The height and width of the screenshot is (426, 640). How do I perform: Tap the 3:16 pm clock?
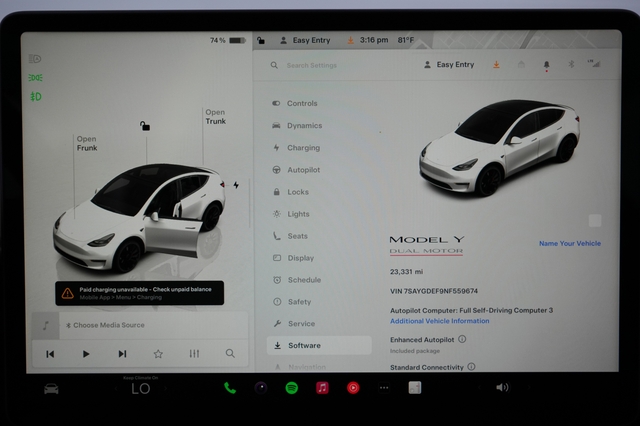pyautogui.click(x=374, y=40)
